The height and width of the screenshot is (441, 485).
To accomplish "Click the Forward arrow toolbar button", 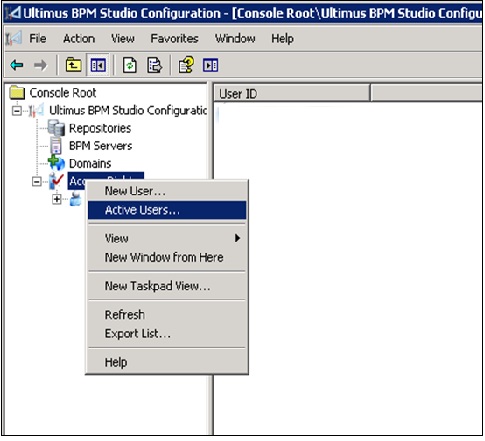I will (x=41, y=65).
